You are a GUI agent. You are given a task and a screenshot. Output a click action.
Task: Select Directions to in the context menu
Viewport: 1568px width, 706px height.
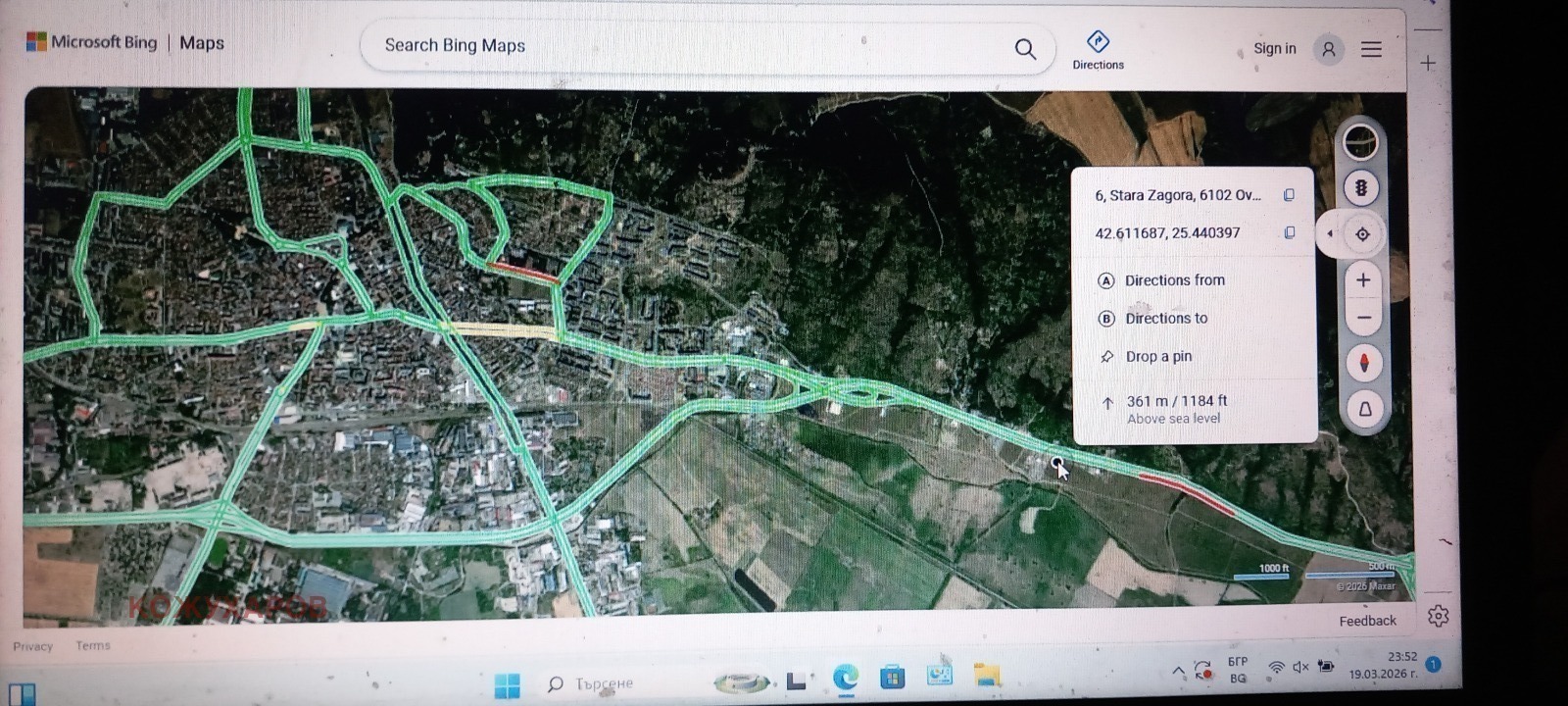1166,319
